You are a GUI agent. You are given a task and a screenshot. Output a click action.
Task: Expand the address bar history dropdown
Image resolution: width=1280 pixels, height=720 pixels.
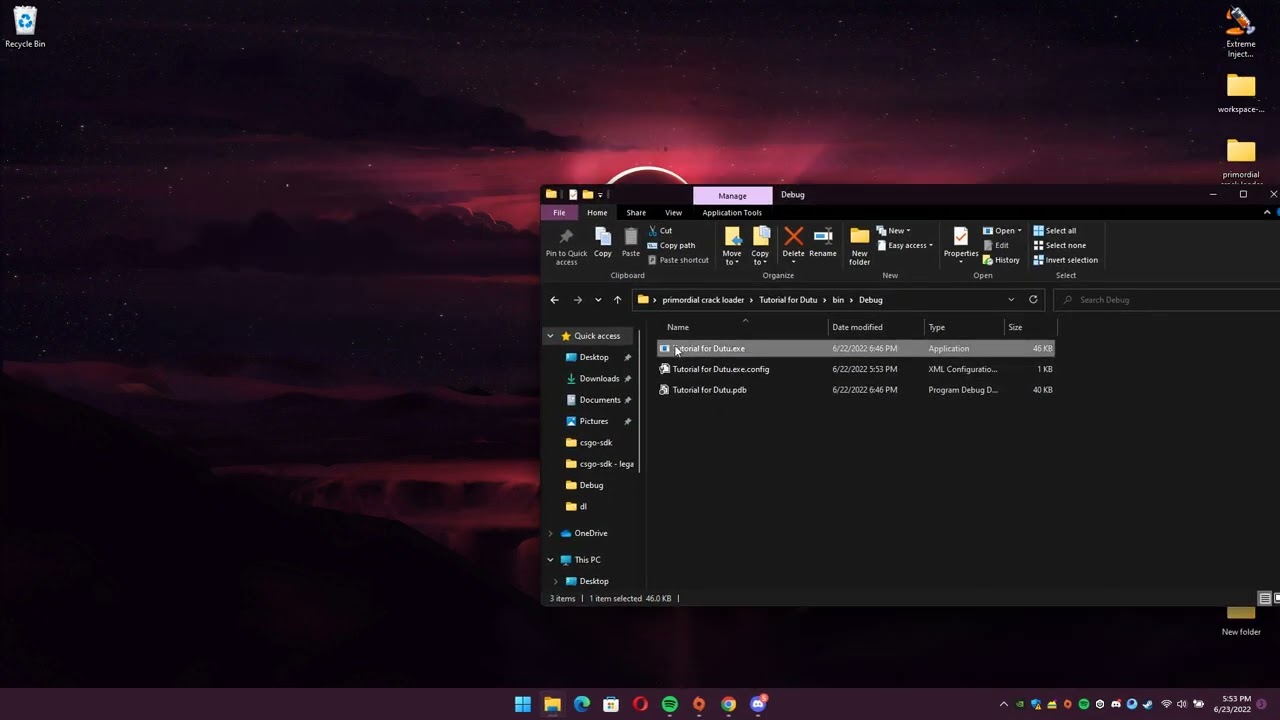1011,300
